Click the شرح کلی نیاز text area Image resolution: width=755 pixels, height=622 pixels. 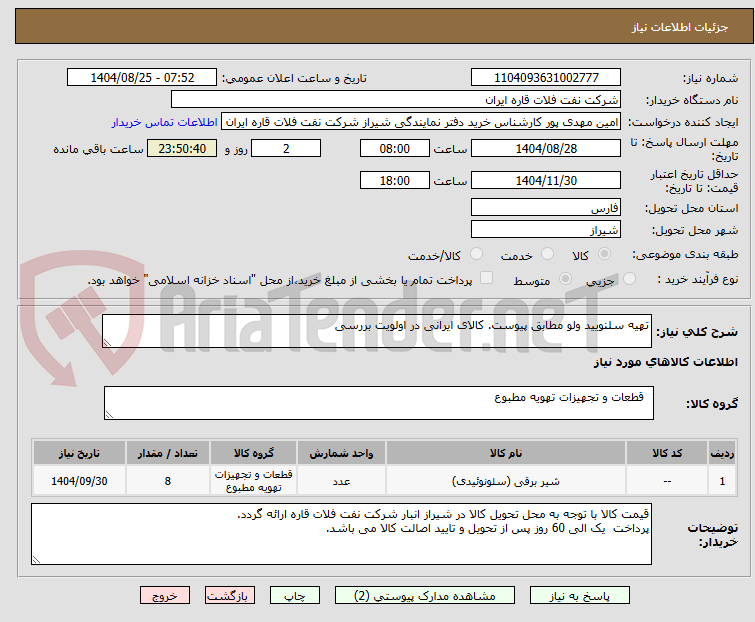pyautogui.click(x=377, y=331)
